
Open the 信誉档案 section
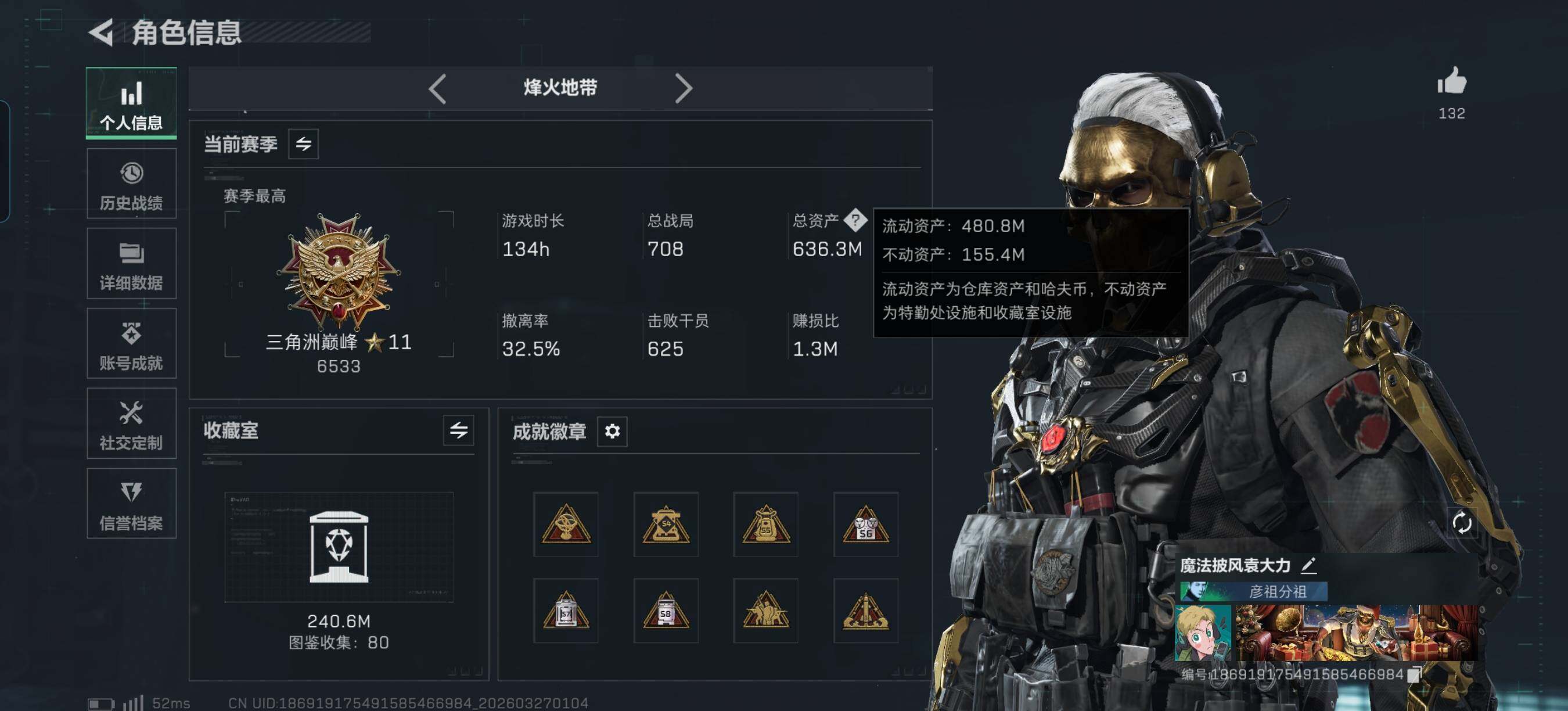coord(131,503)
